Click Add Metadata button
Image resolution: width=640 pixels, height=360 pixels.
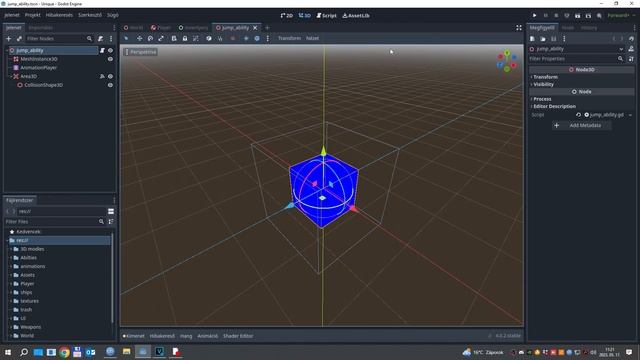point(581,125)
